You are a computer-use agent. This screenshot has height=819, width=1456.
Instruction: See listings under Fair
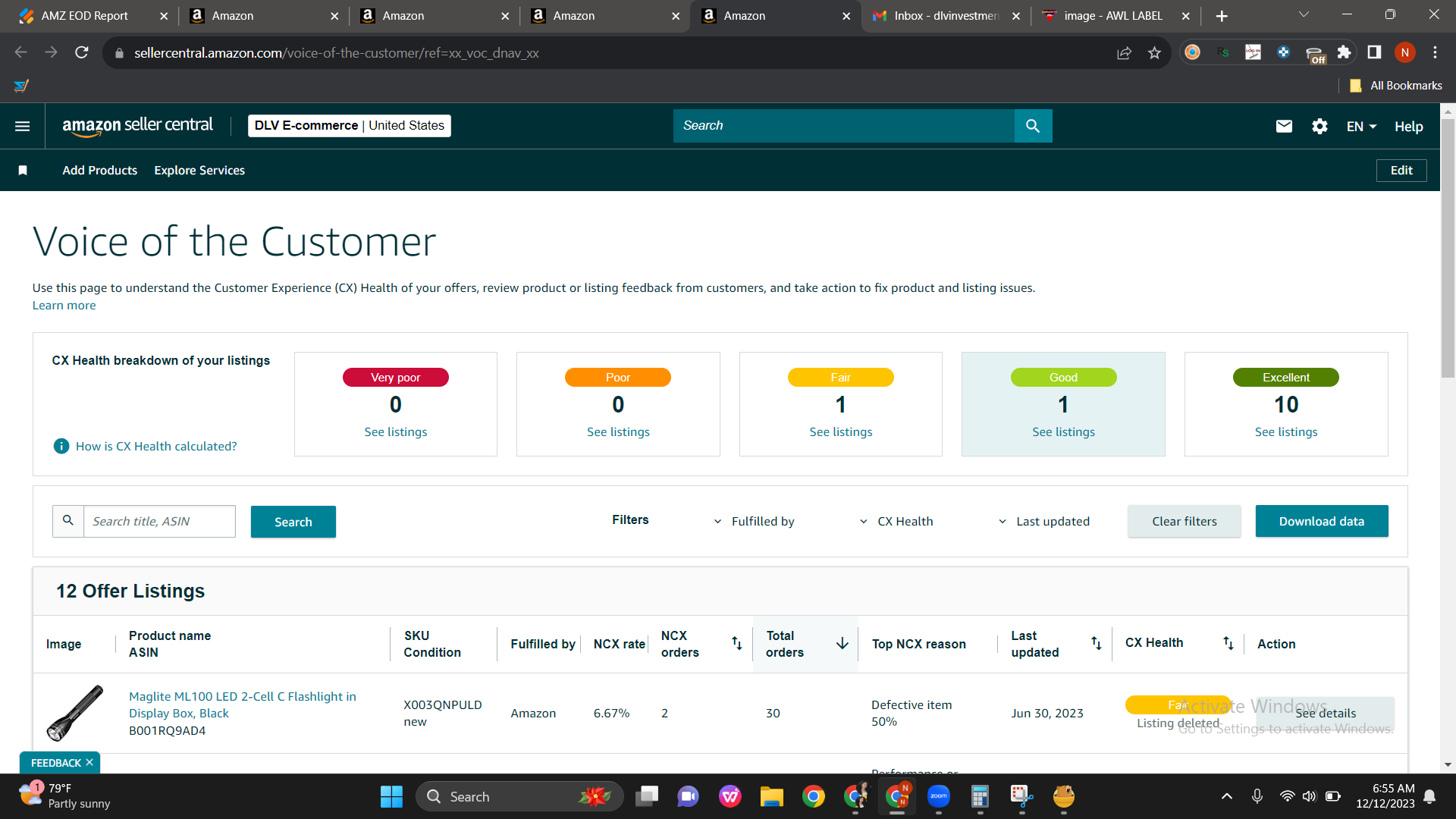(x=841, y=432)
